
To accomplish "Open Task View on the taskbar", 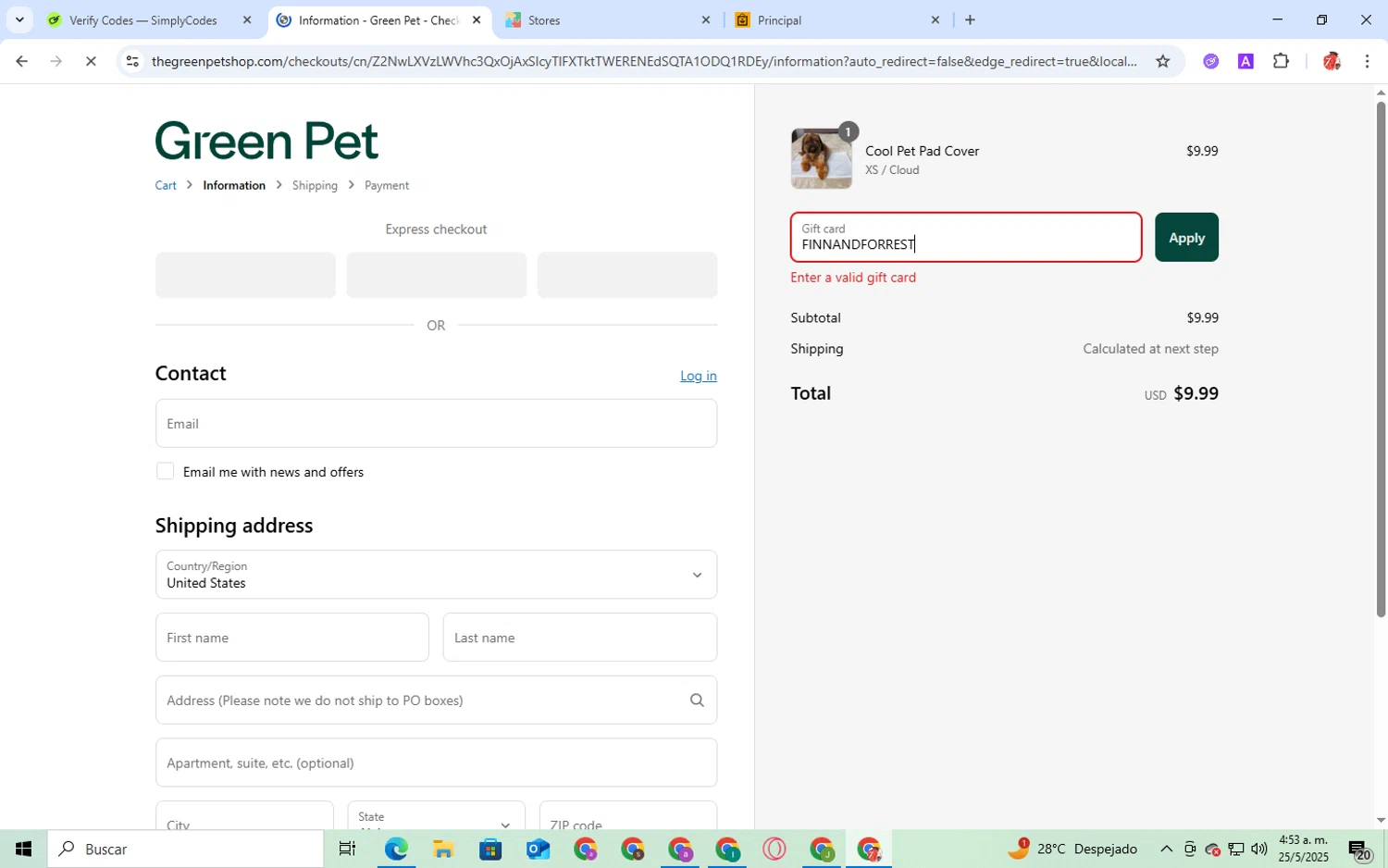I will [347, 849].
